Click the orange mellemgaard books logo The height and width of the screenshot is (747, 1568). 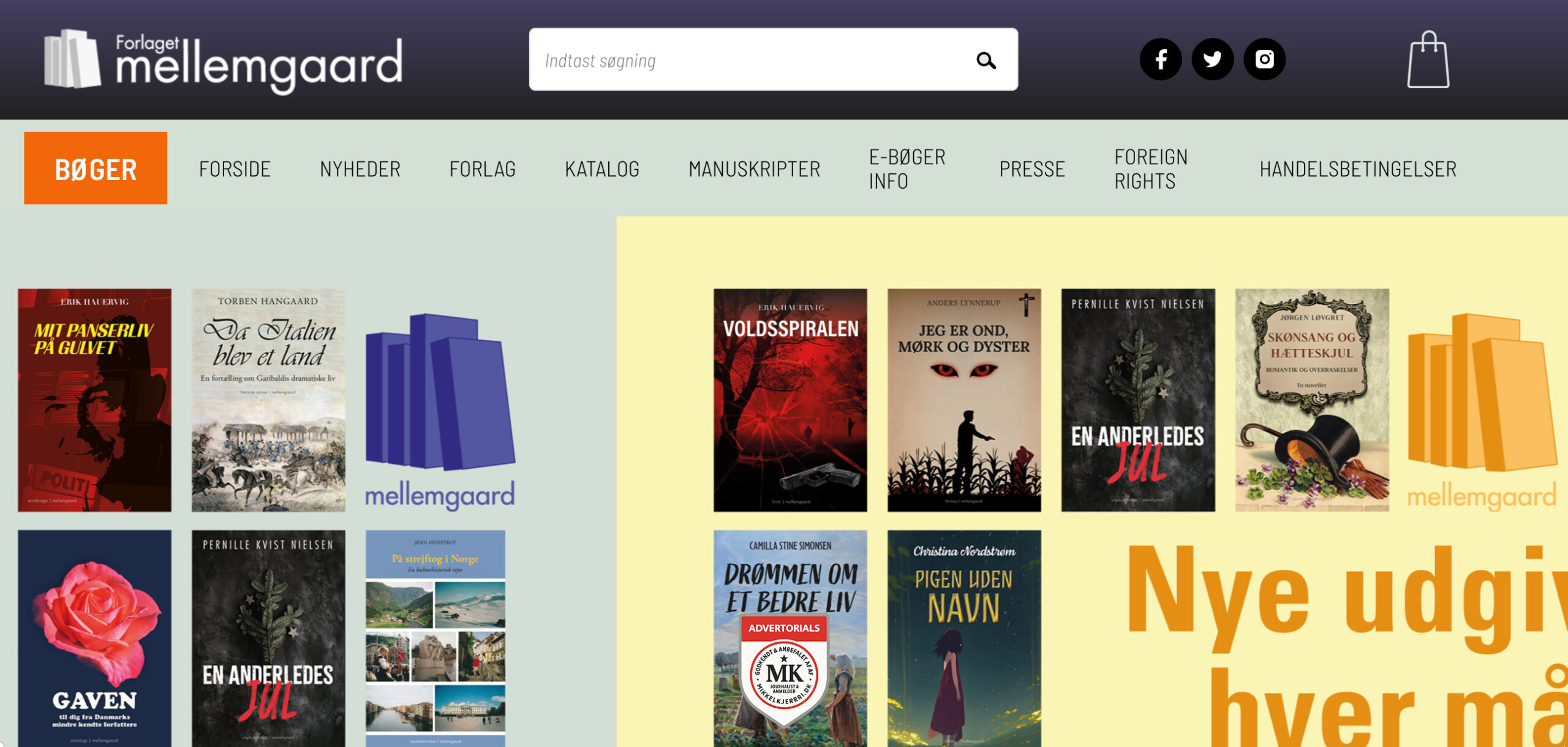tap(1481, 411)
